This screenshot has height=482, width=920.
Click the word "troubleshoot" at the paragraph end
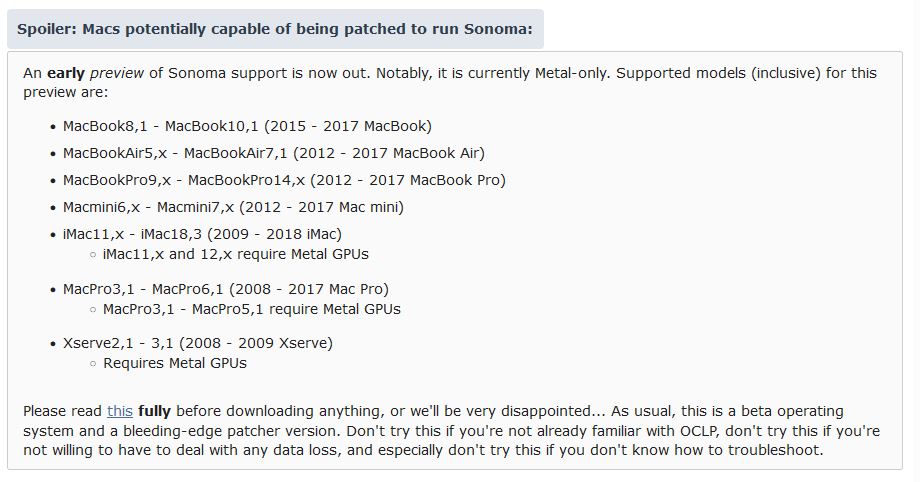(772, 450)
